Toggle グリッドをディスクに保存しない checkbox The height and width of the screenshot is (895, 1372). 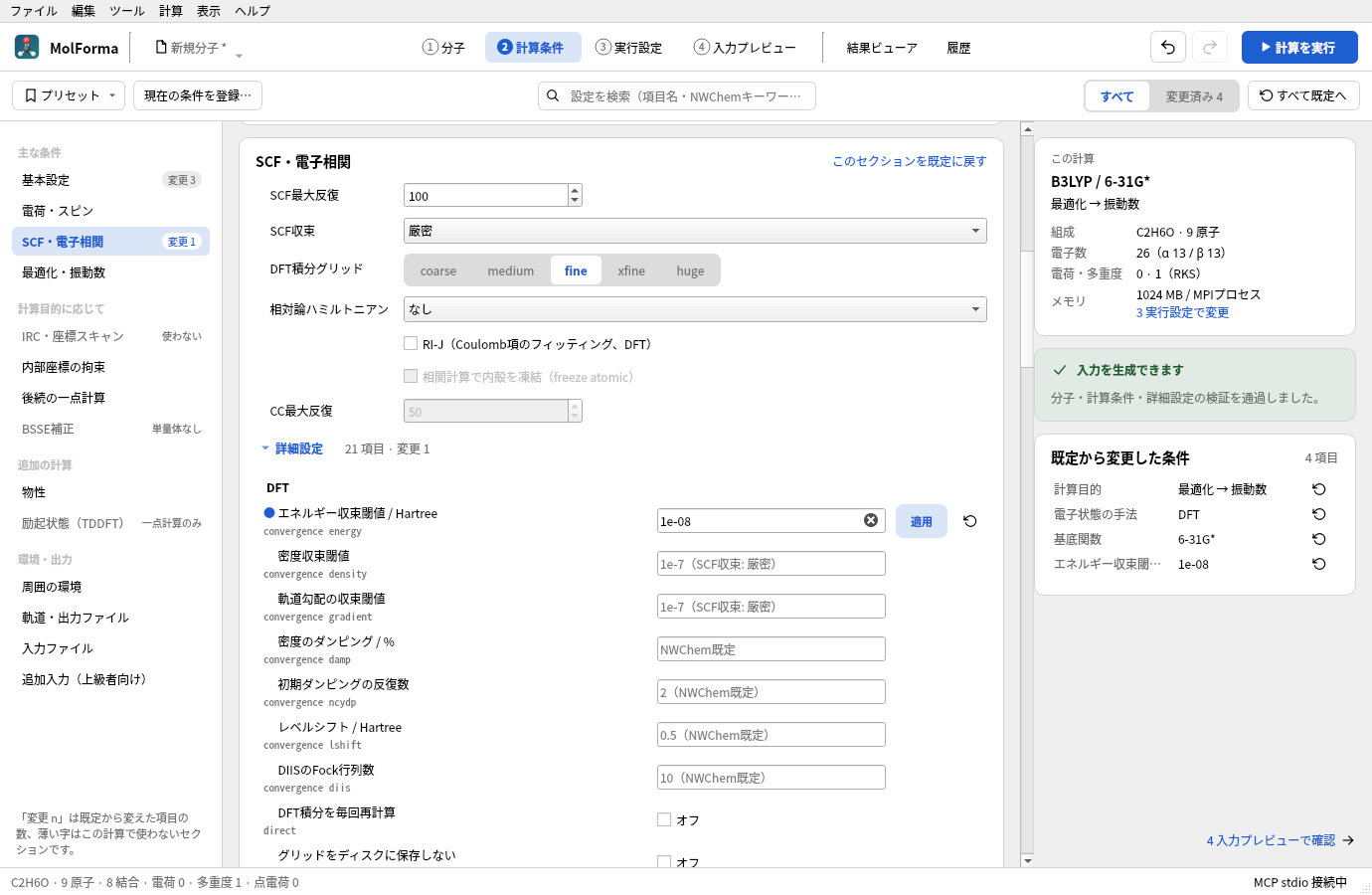point(664,862)
